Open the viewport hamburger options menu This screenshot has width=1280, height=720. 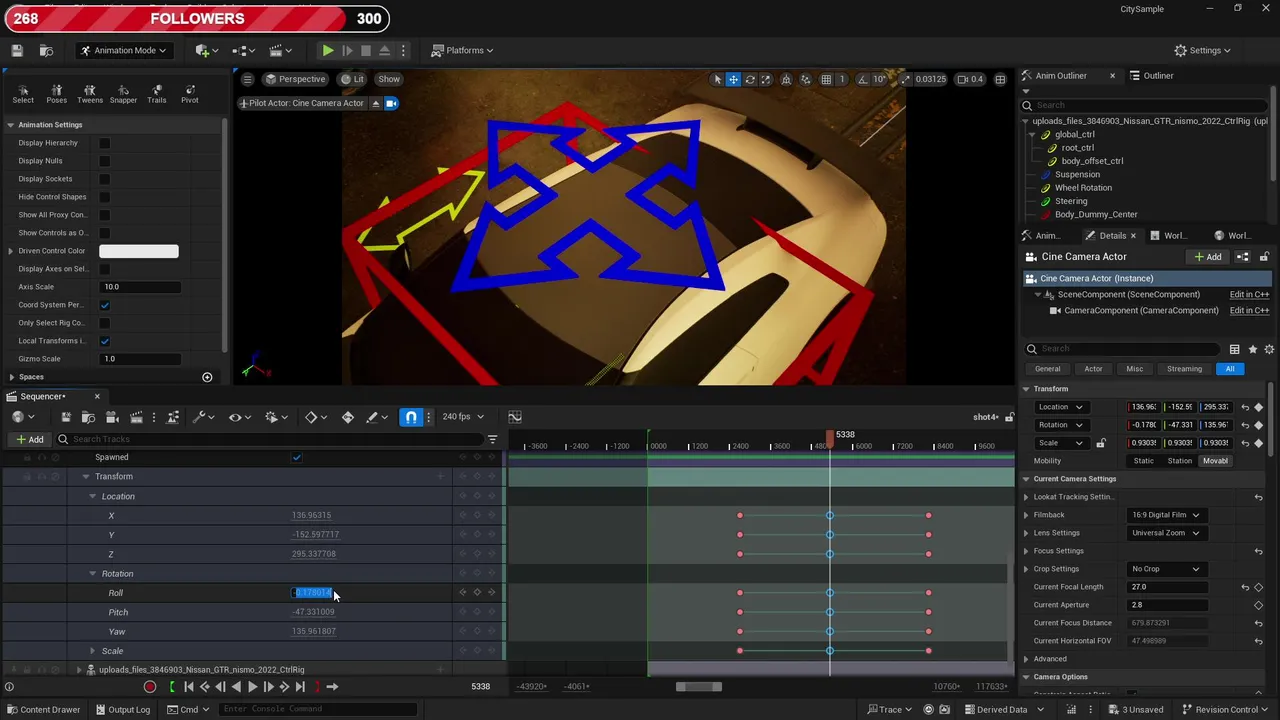coord(248,79)
